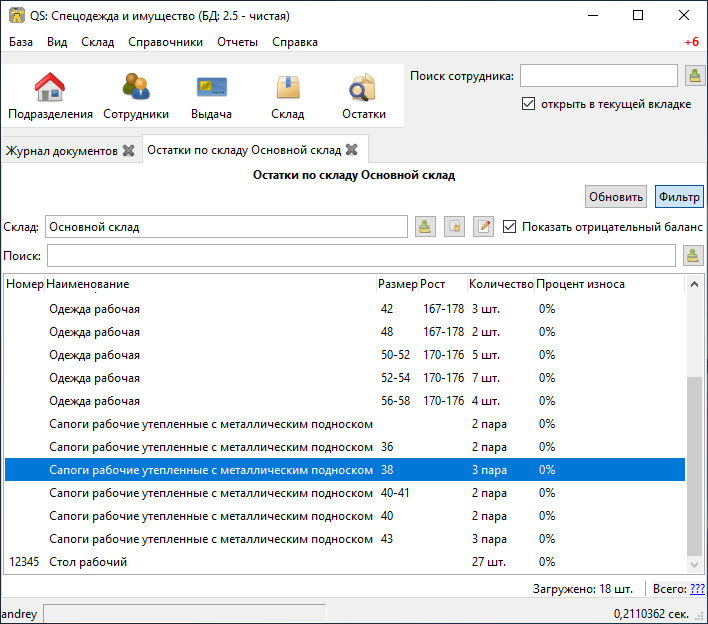
Task: Switch to Журнал документов tab
Action: [62, 151]
